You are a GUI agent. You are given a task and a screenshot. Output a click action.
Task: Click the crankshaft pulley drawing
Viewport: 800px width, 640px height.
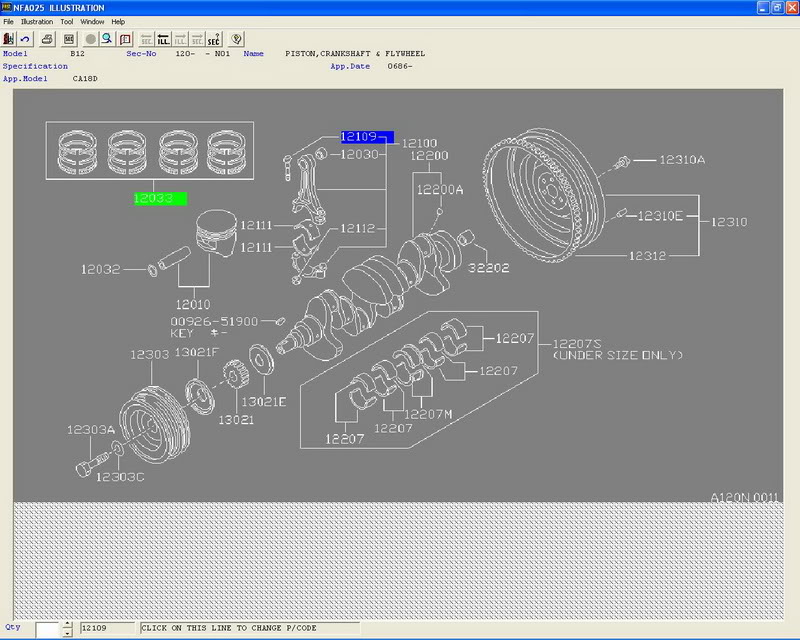155,425
